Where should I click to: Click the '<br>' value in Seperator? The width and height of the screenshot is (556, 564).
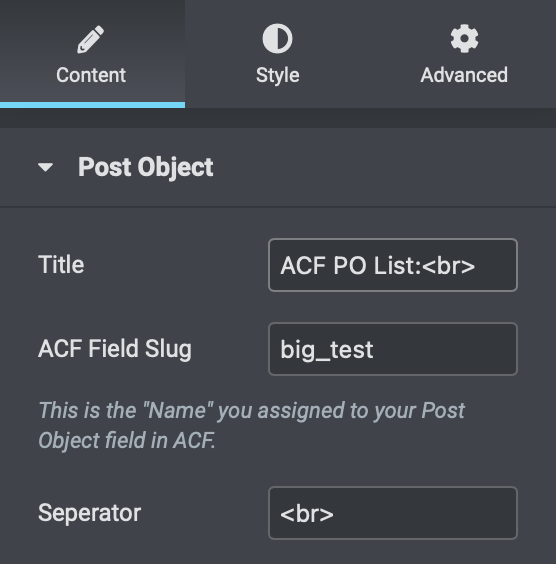pos(307,514)
